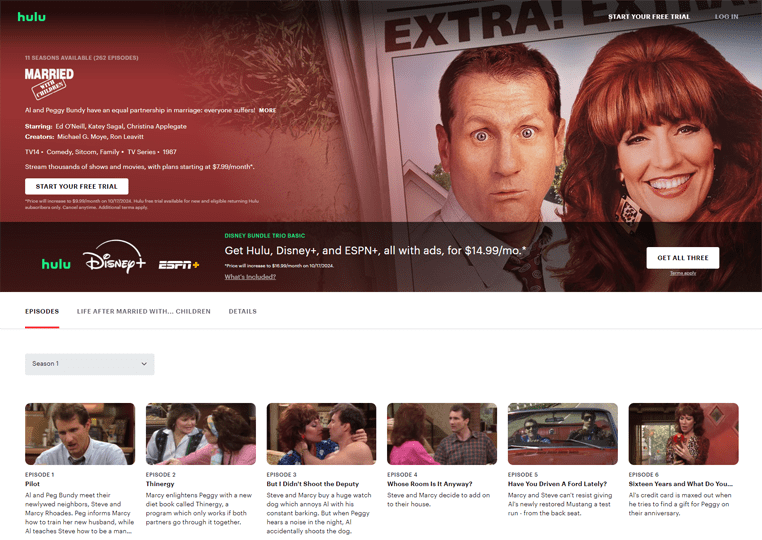Open Sixteen Years and What Do You... thumbnail
Image resolution: width=762 pixels, height=540 pixels.
[683, 434]
